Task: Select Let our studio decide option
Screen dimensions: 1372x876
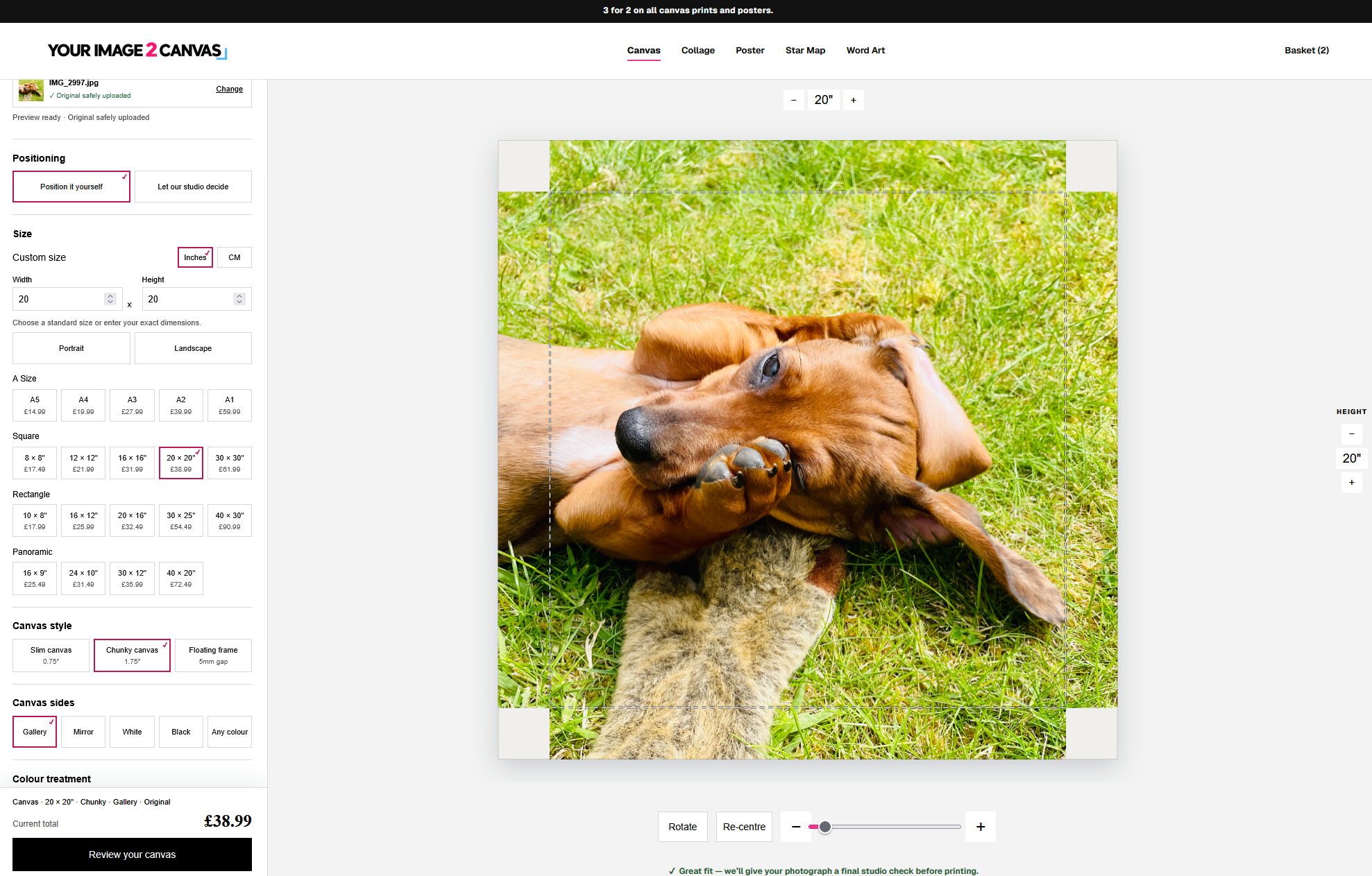Action: (x=193, y=187)
